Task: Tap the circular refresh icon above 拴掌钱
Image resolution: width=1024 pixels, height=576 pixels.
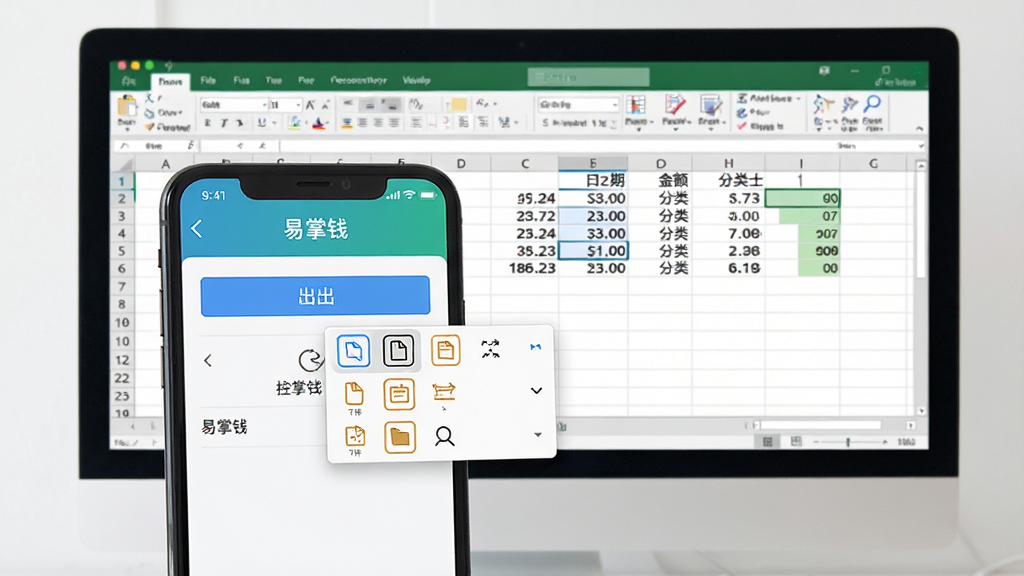Action: click(x=310, y=360)
